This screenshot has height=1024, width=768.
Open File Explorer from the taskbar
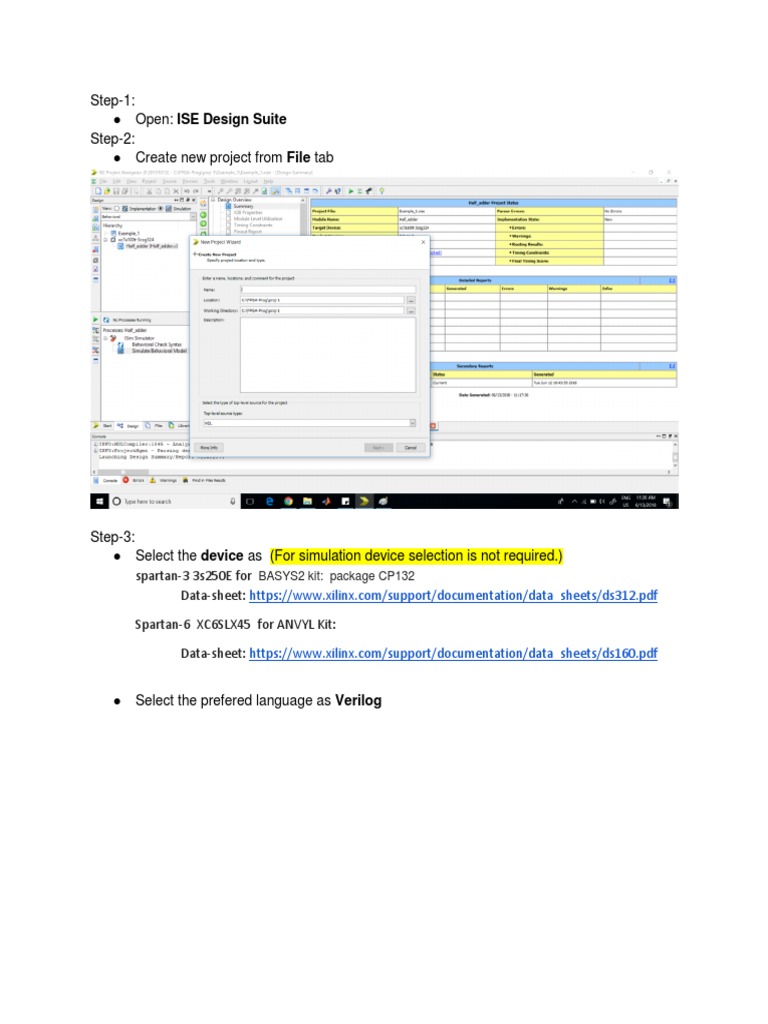click(x=307, y=502)
